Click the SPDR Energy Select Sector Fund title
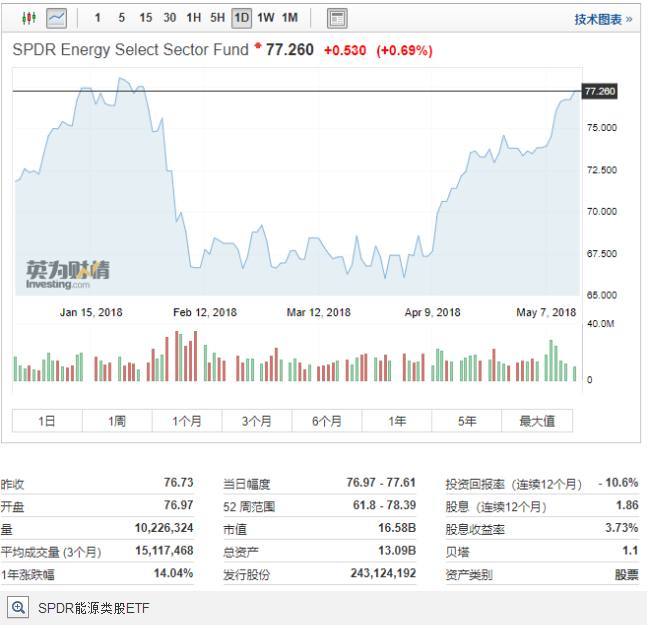 (130, 50)
